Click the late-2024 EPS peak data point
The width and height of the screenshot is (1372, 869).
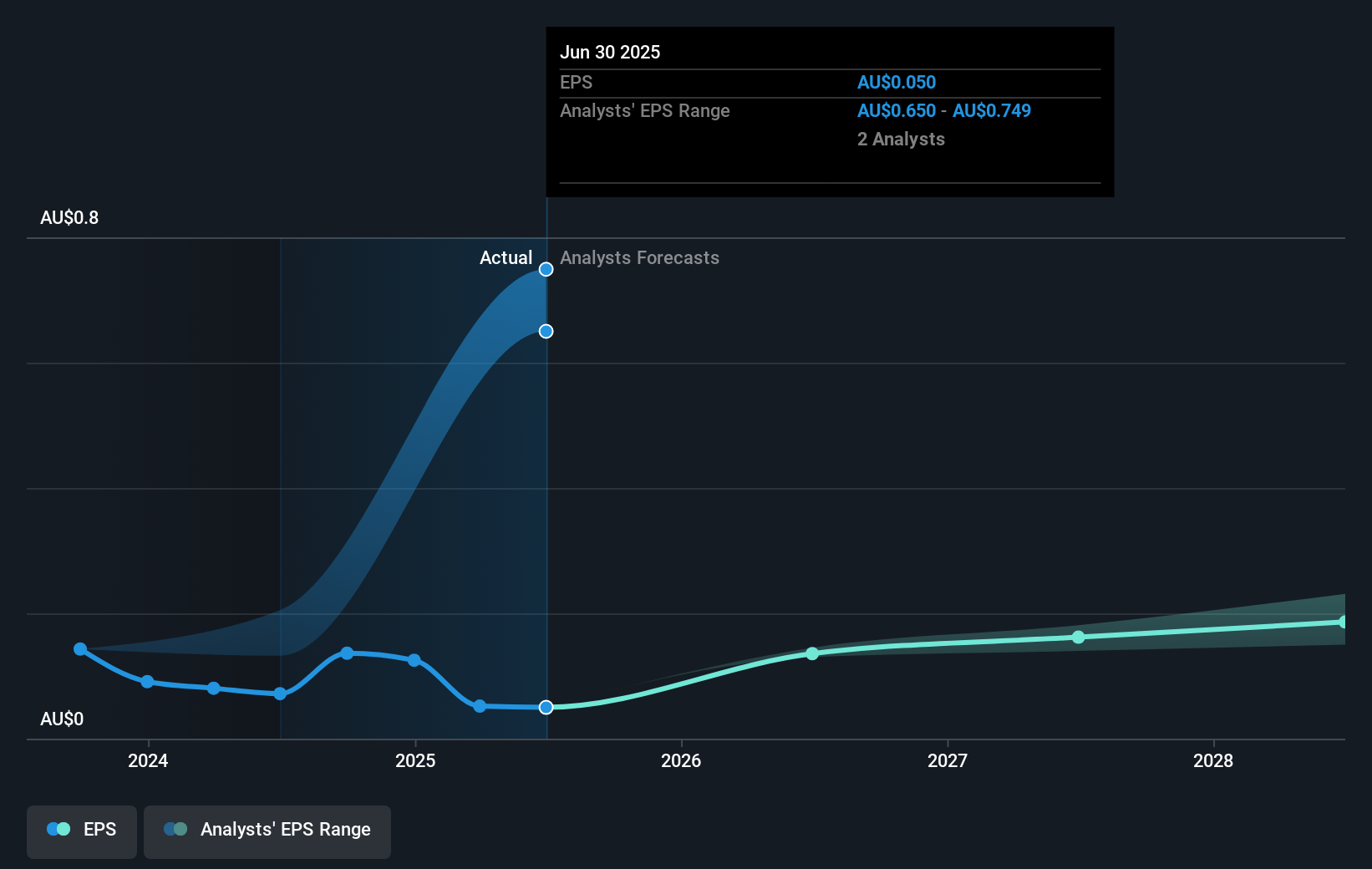pyautogui.click(x=346, y=653)
